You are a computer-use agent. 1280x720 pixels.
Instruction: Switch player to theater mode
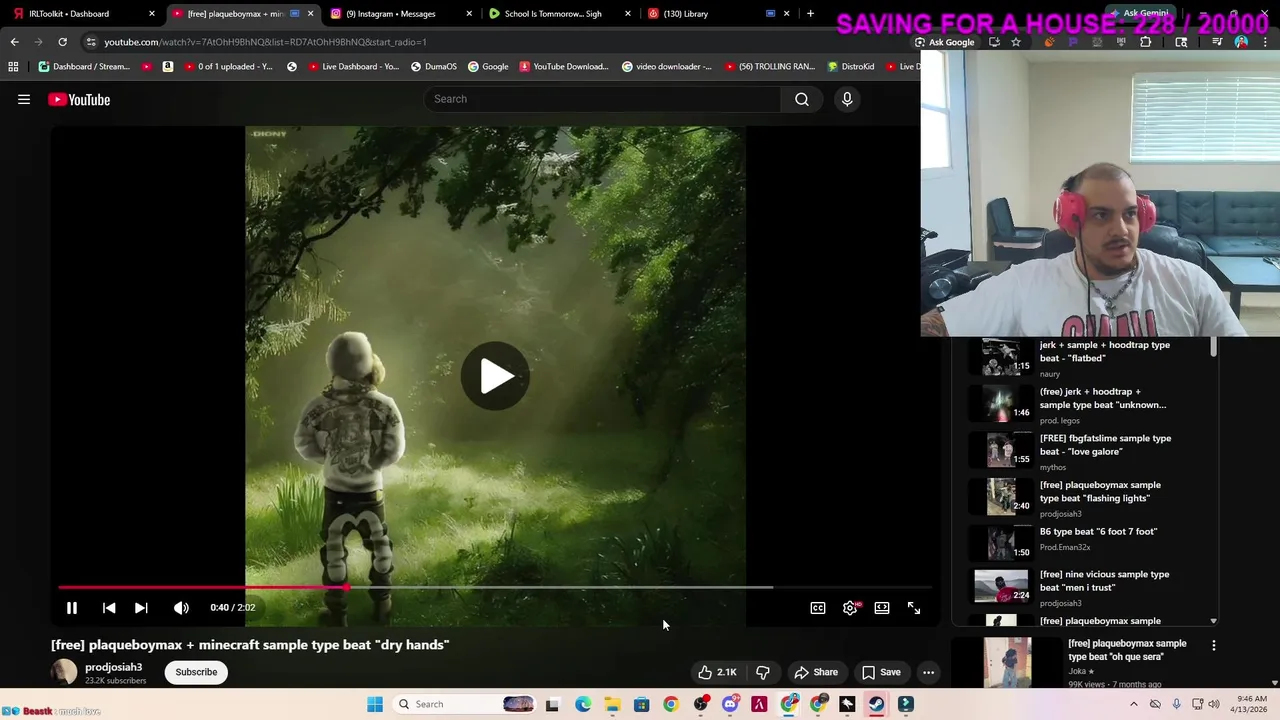[x=882, y=608]
